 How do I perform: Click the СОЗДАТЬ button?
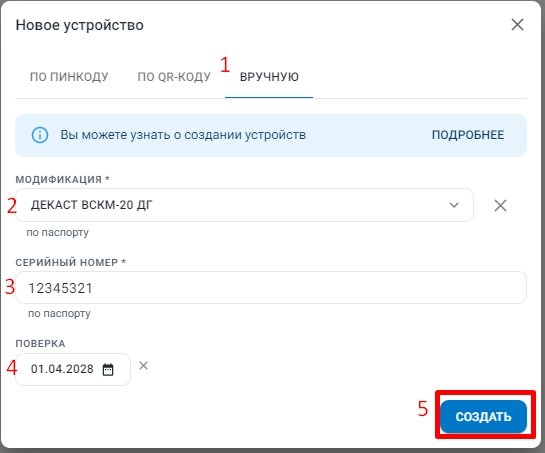[483, 416]
